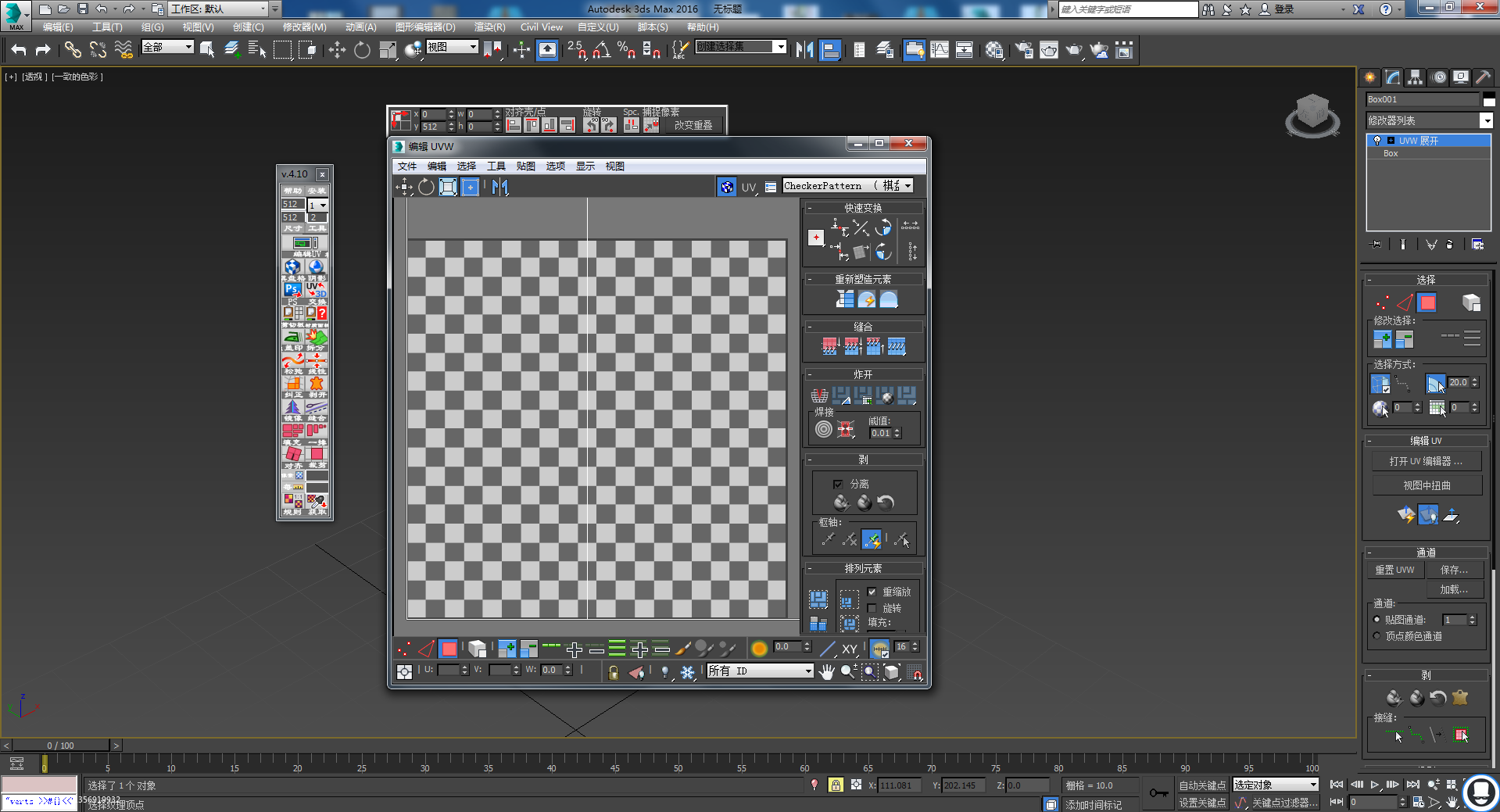Activate Zoom Region tool at UV editor bottom
The width and height of the screenshot is (1500, 812).
pyautogui.click(x=870, y=672)
